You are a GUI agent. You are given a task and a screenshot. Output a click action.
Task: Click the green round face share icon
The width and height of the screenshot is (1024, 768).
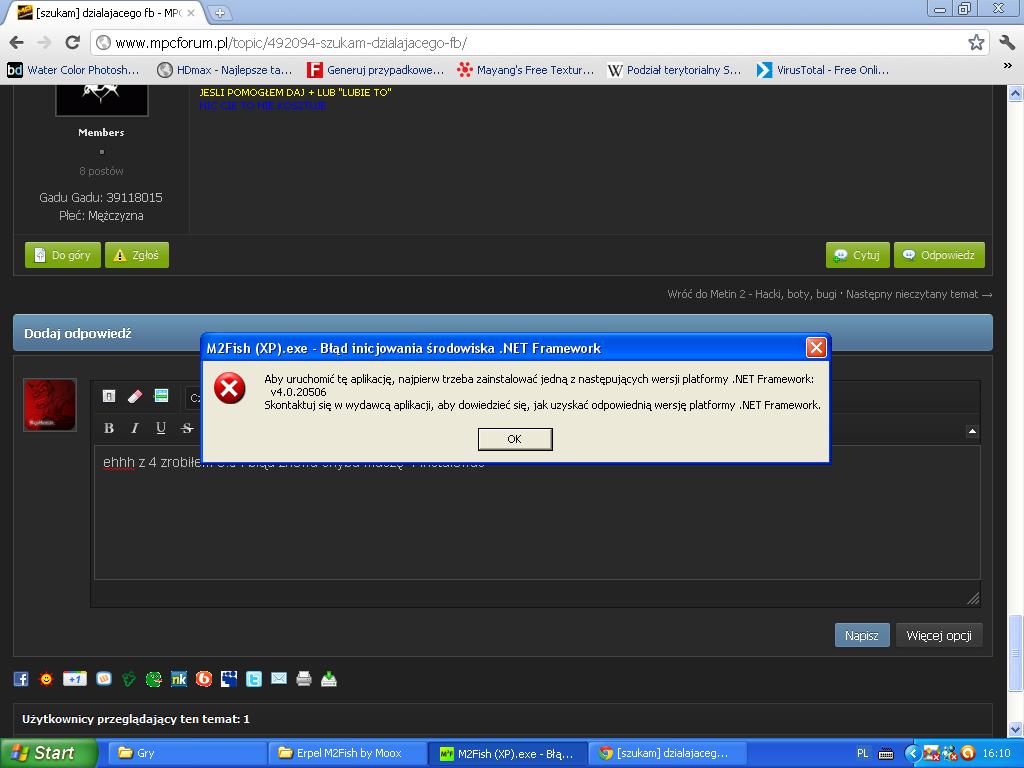tap(153, 679)
